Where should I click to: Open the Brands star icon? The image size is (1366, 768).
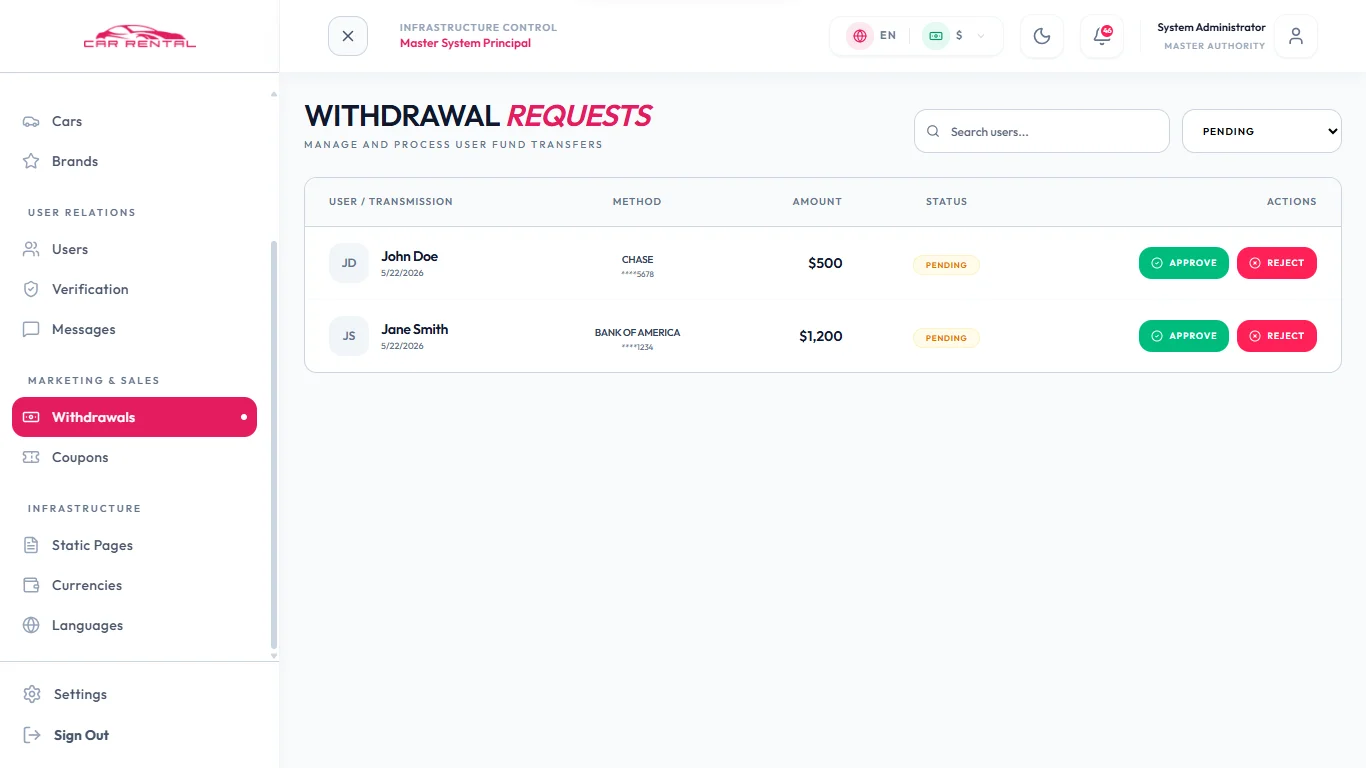click(31, 161)
